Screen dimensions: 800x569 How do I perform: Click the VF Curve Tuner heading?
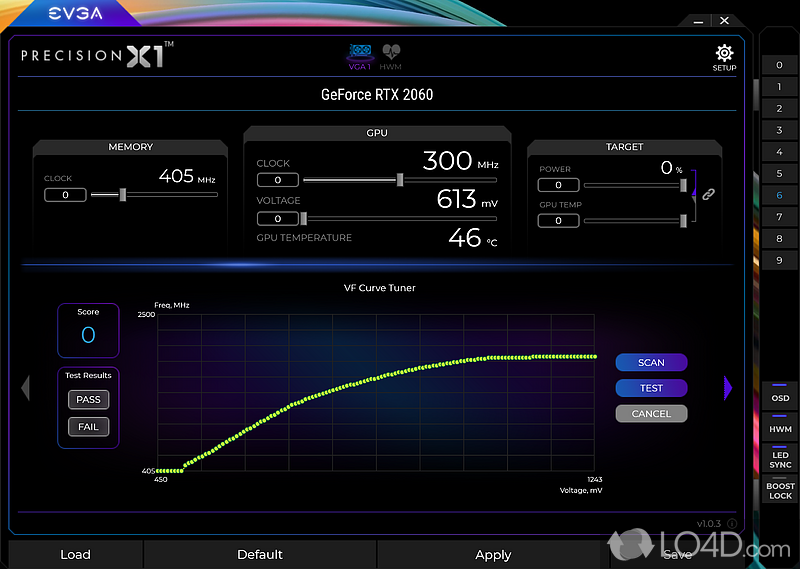coord(380,288)
